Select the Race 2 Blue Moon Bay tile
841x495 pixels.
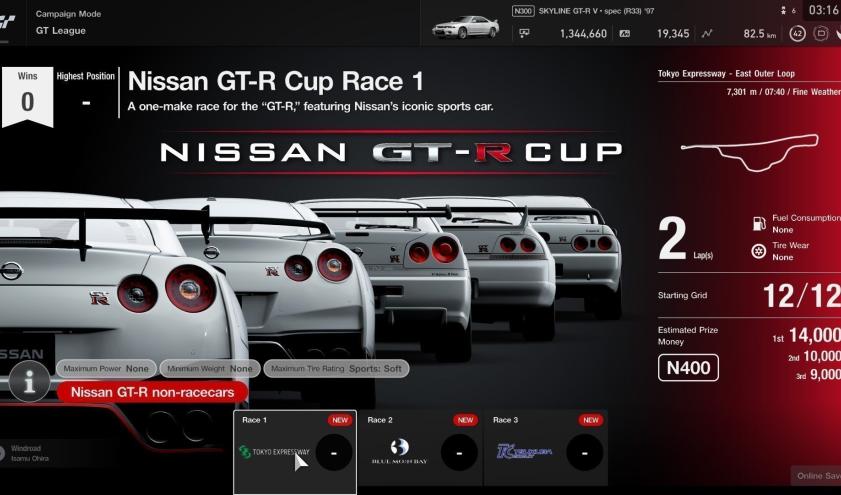pyautogui.click(x=420, y=452)
